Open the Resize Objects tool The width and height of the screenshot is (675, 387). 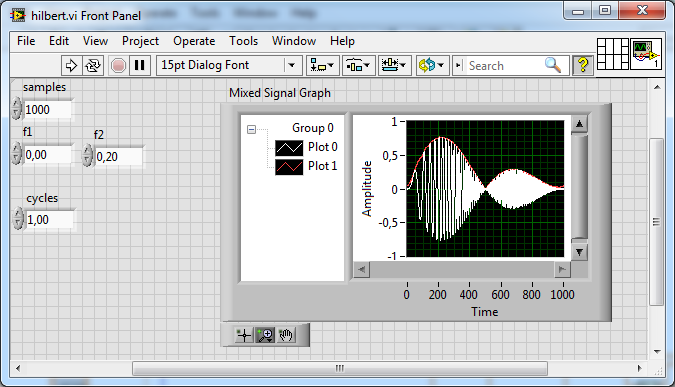point(394,65)
